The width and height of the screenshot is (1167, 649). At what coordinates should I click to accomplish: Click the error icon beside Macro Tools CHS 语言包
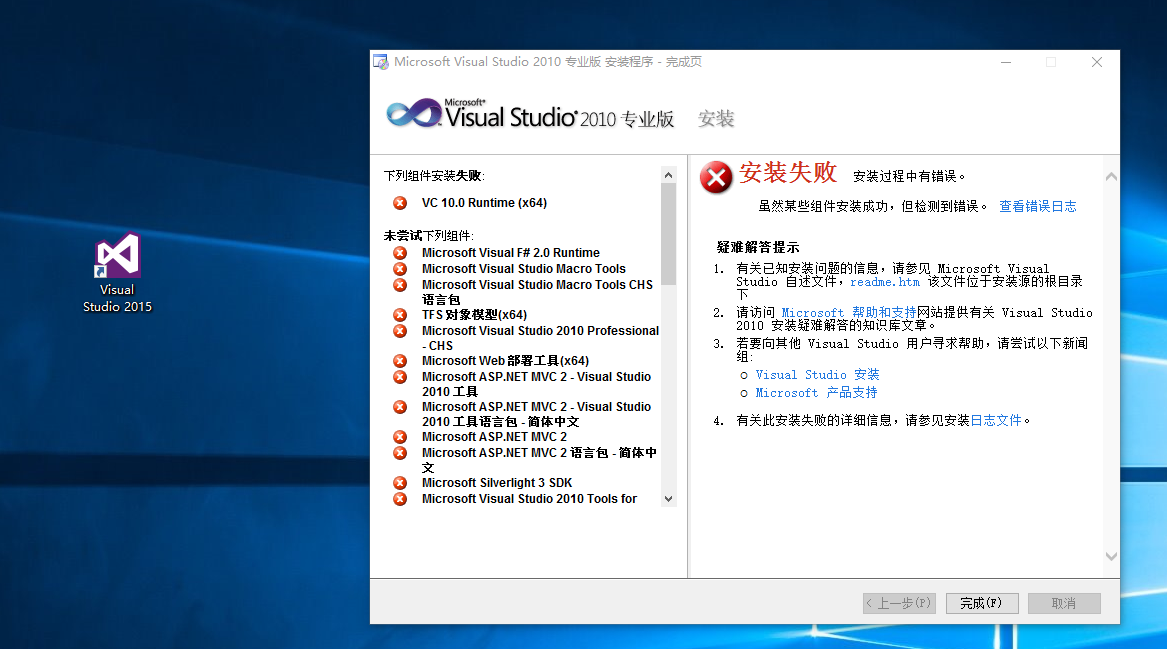400,285
